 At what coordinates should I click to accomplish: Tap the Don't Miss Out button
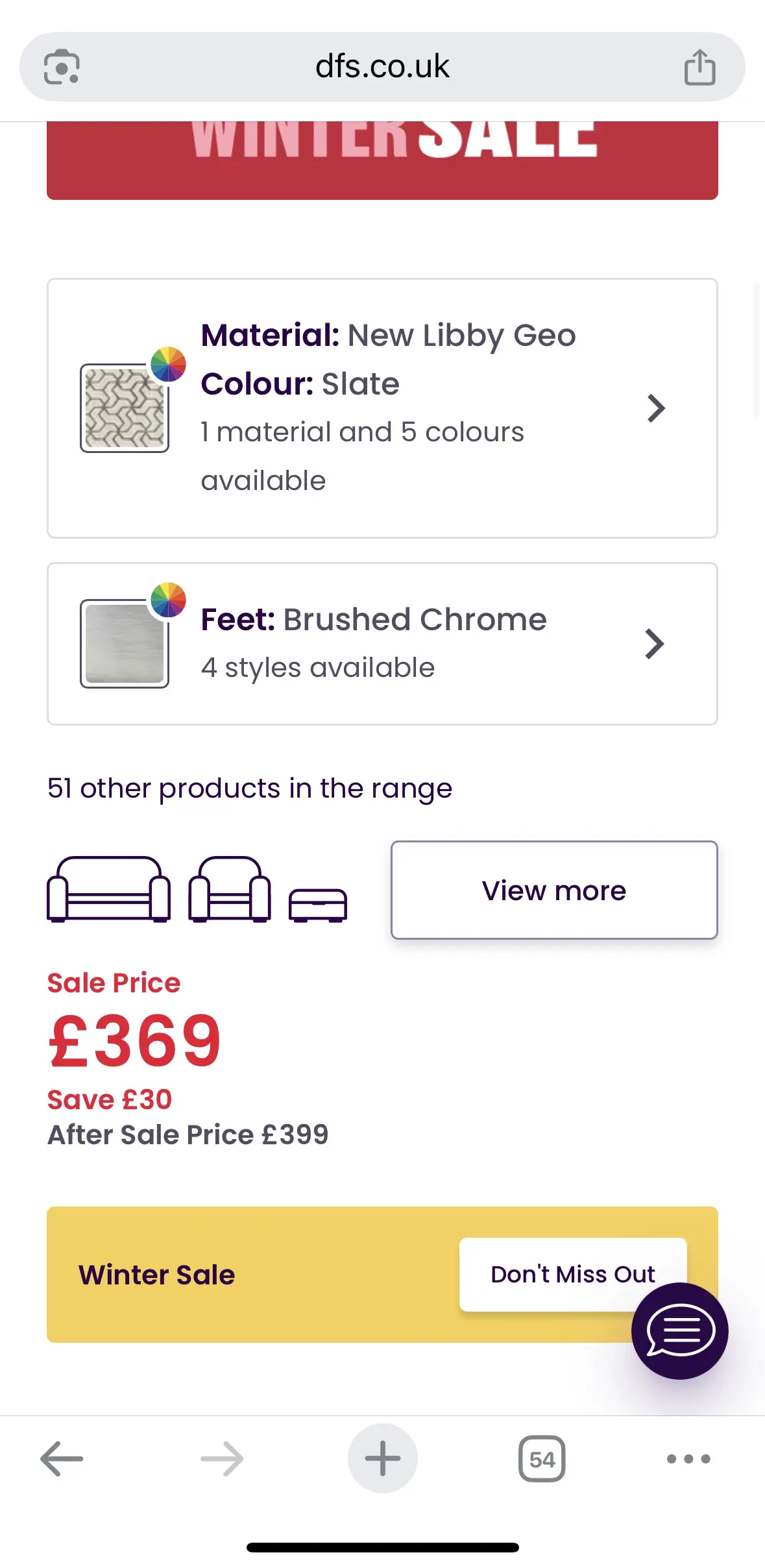(x=572, y=1274)
